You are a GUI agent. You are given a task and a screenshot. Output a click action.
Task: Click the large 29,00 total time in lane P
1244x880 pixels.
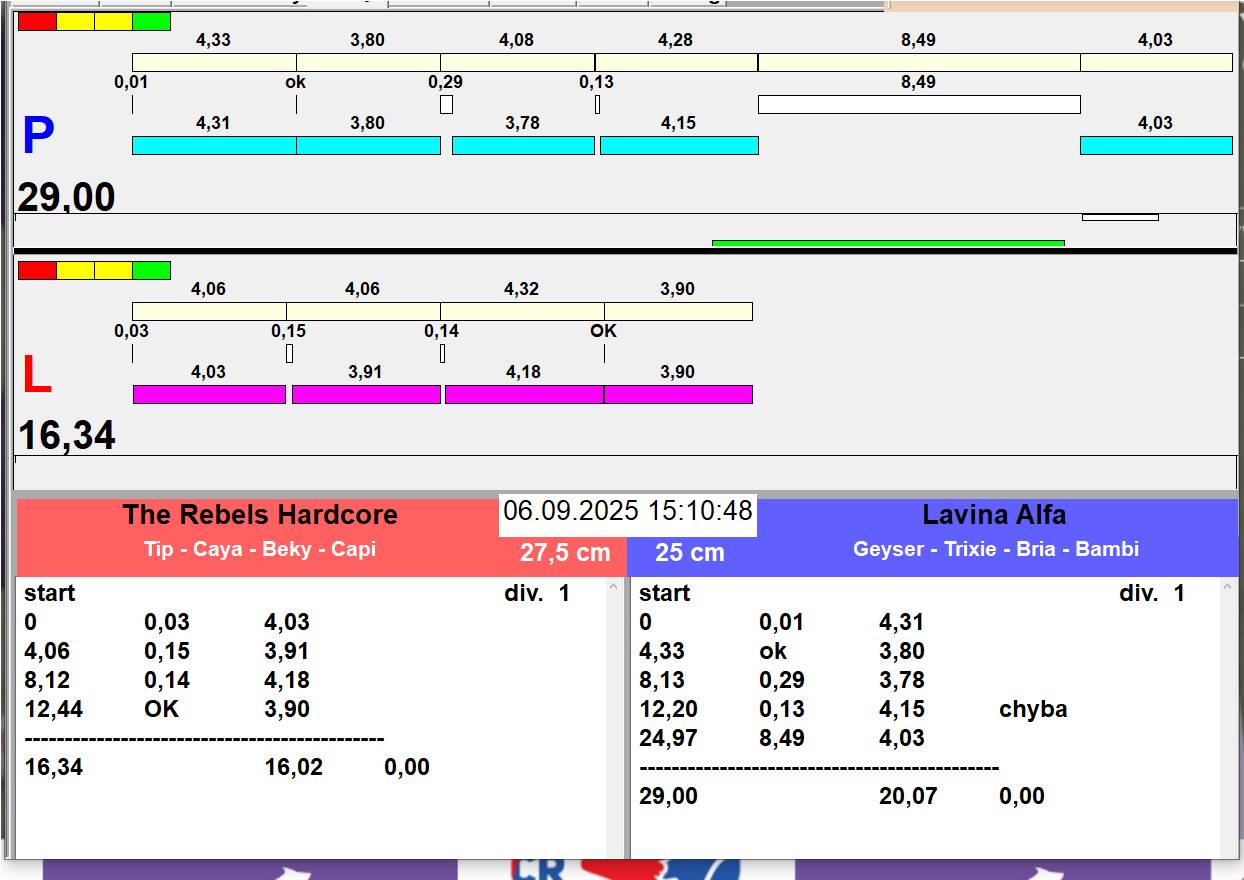pyautogui.click(x=67, y=197)
